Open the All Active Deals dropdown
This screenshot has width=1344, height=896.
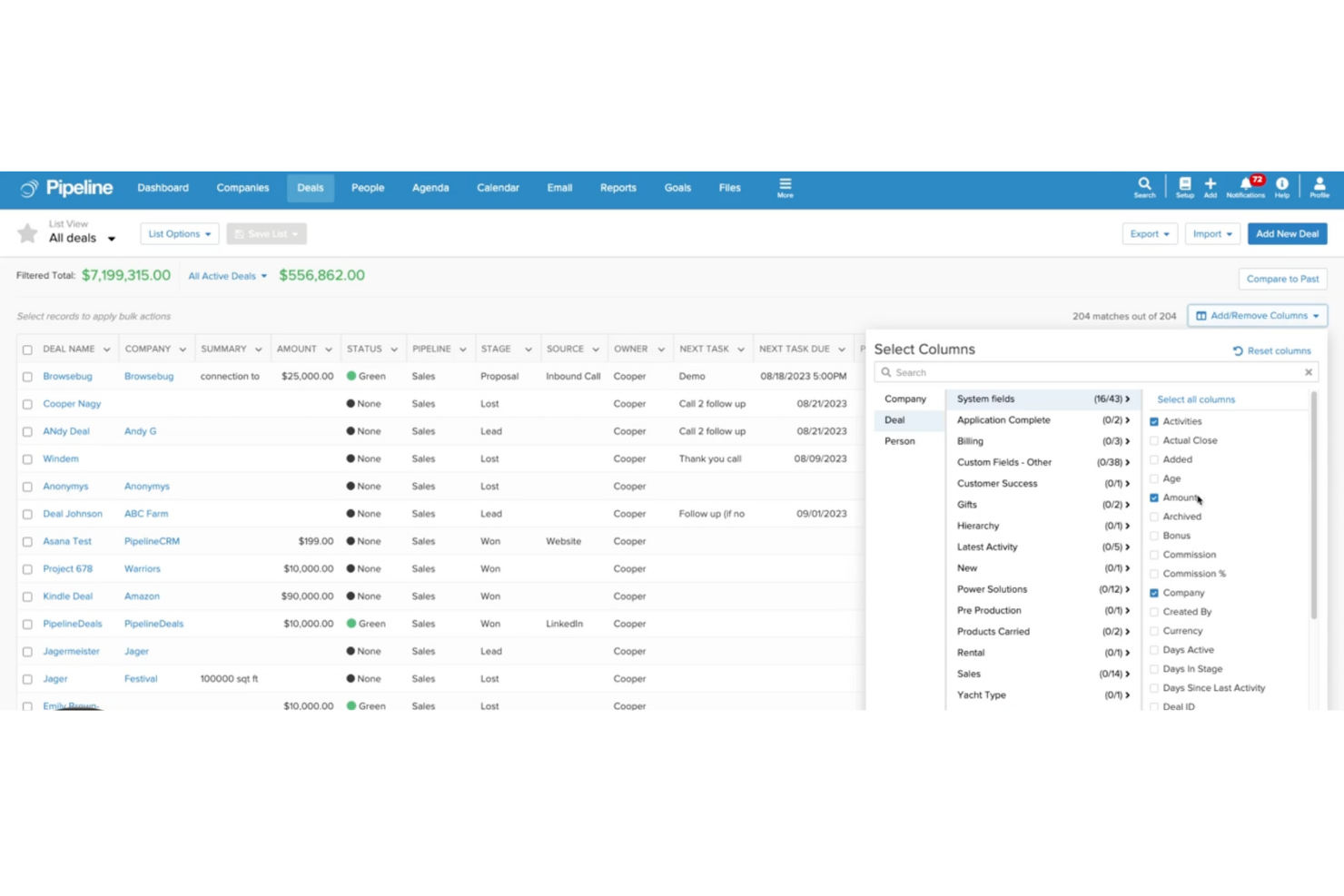(228, 276)
